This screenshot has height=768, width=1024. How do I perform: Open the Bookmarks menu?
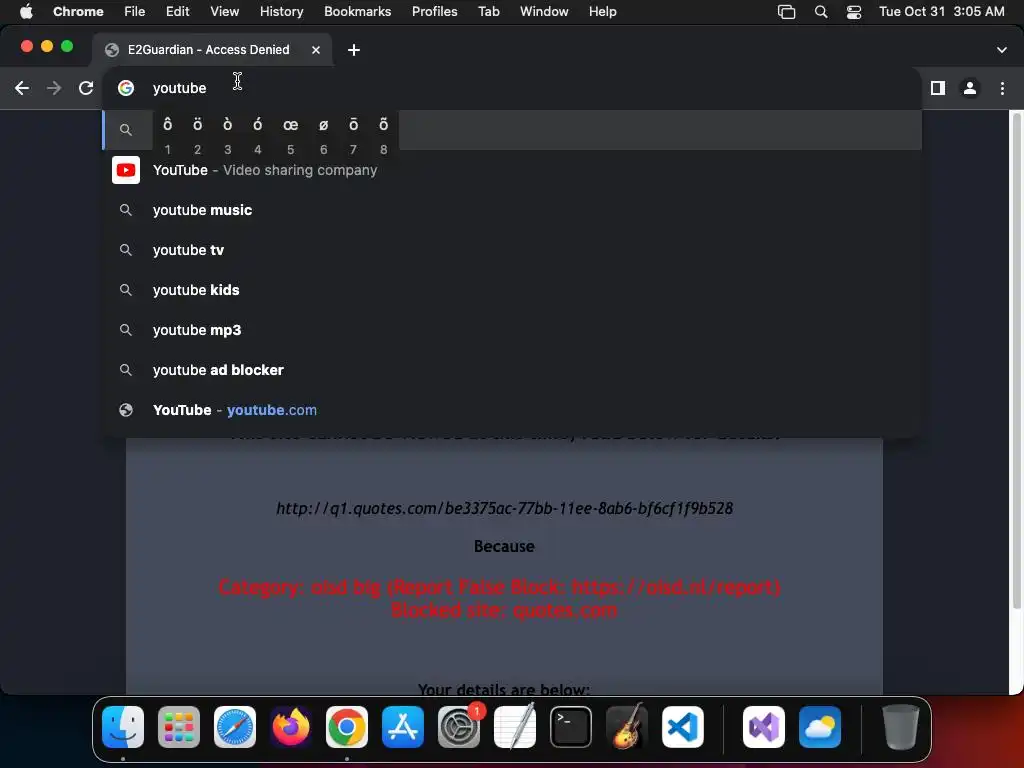click(x=357, y=12)
